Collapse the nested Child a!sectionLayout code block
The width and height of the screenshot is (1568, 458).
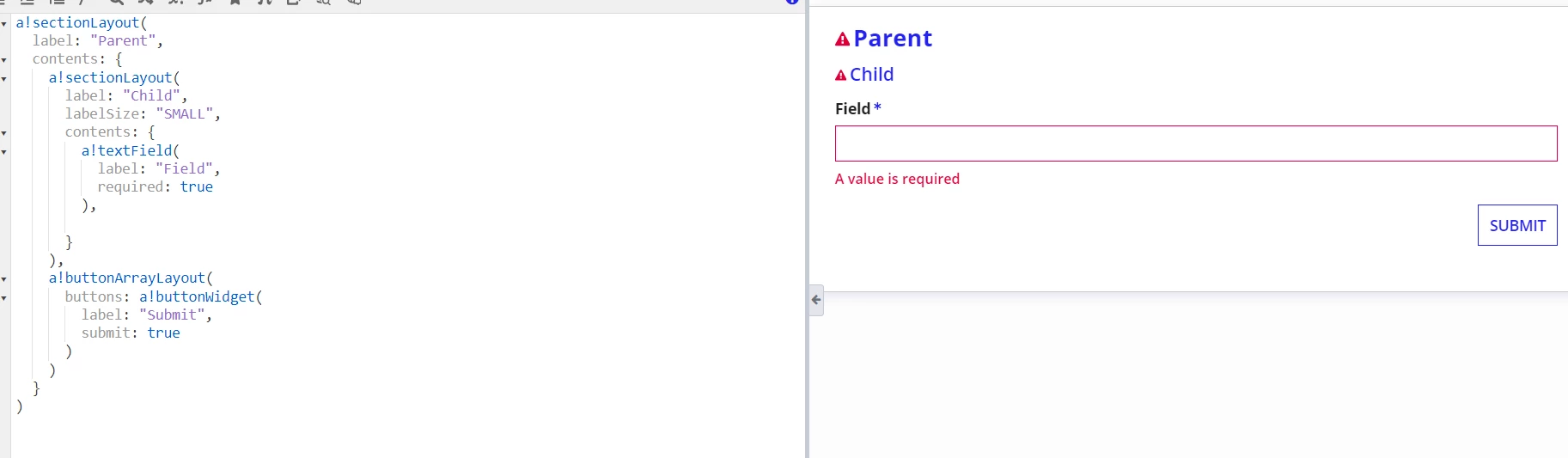pos(4,78)
